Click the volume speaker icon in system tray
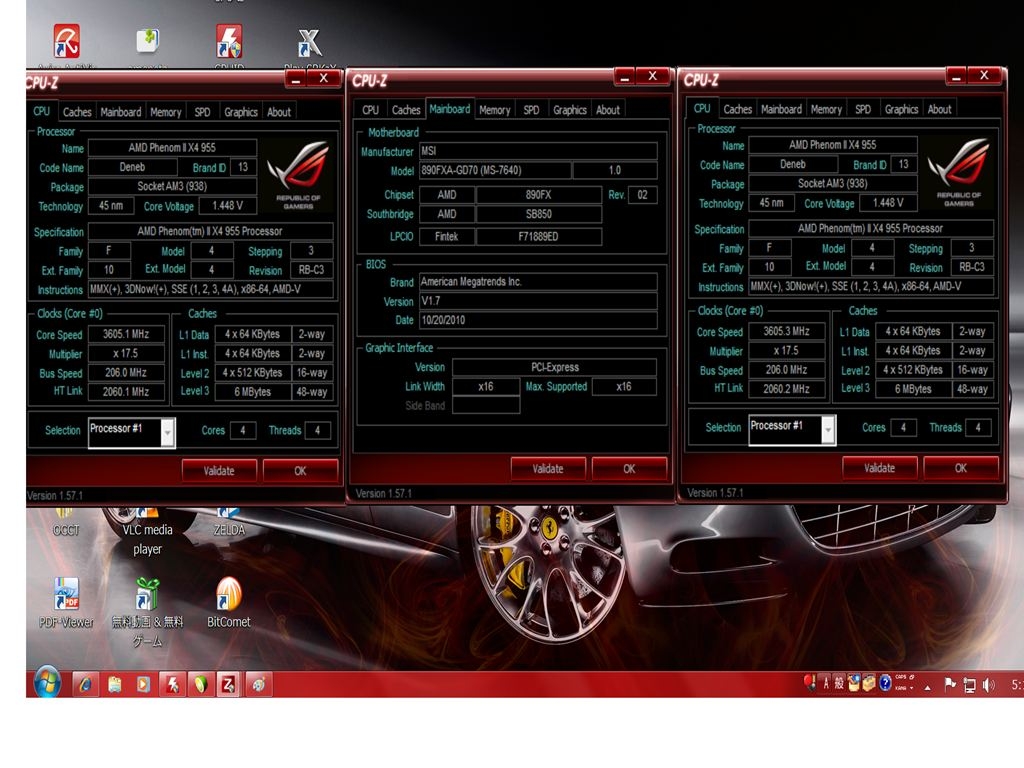1024x768 pixels. click(989, 685)
